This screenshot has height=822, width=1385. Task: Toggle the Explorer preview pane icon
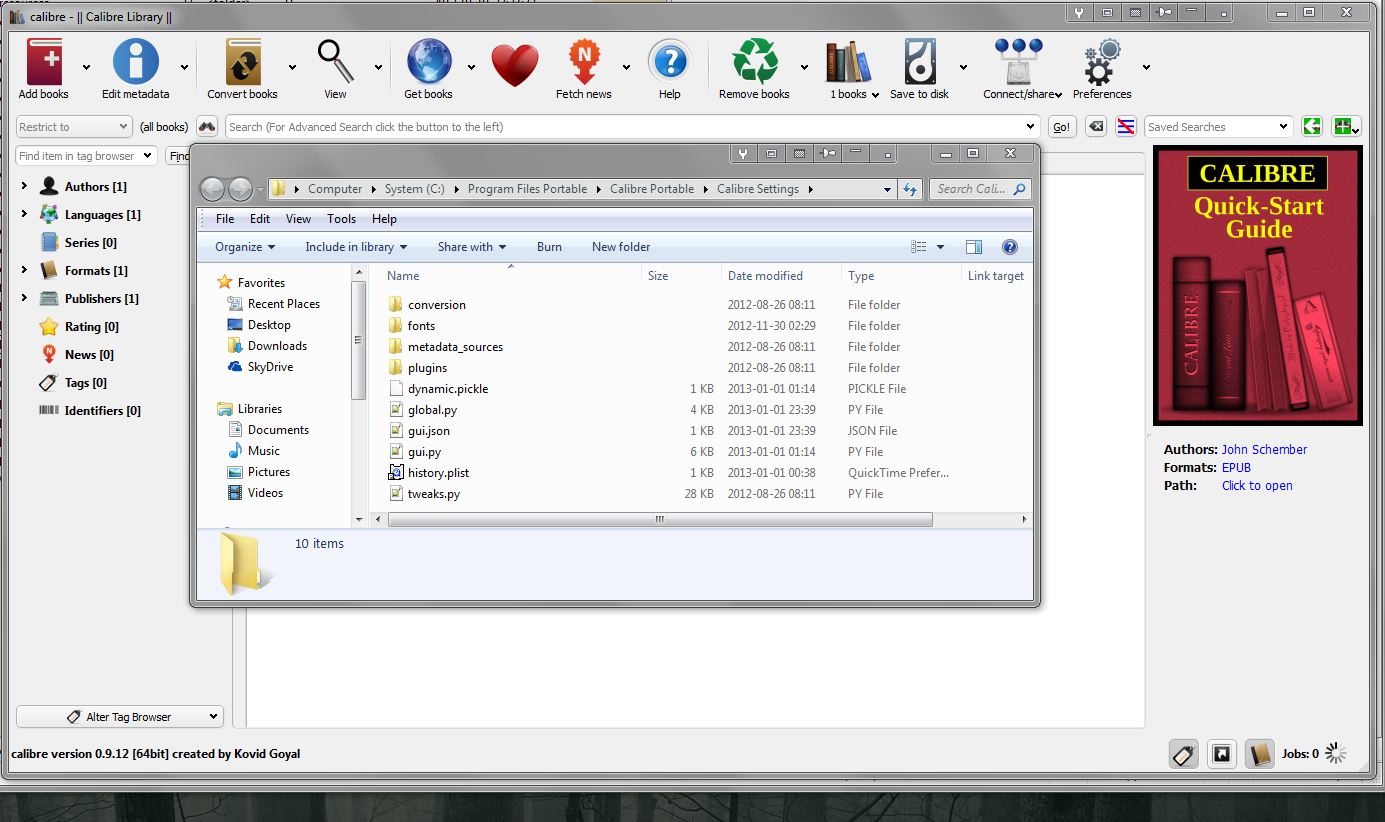click(x=974, y=247)
